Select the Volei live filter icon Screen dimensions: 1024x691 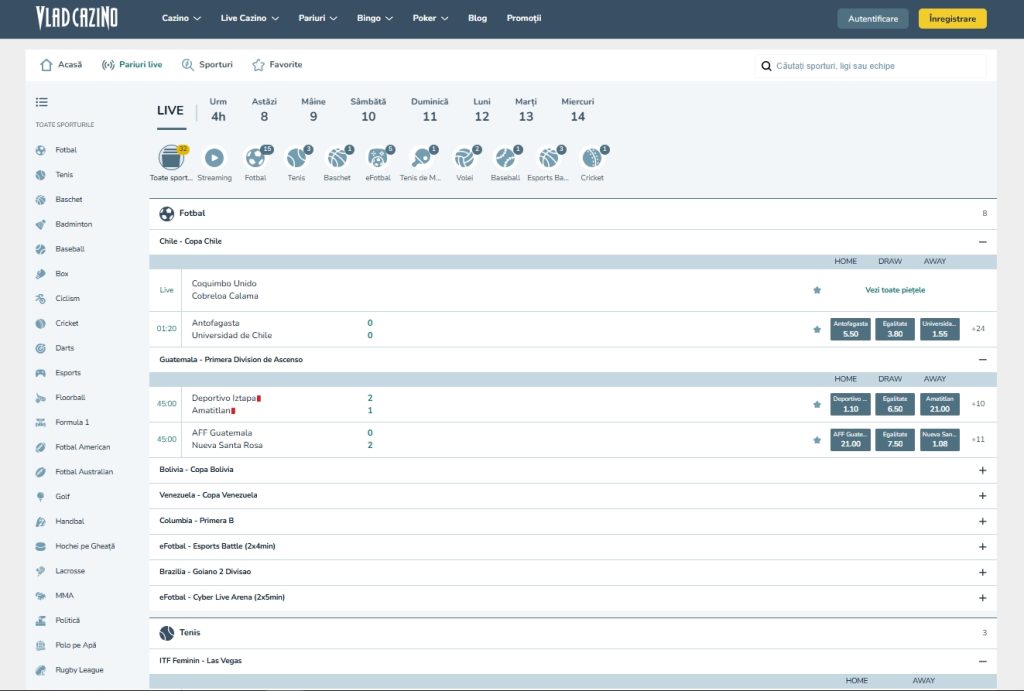pos(464,158)
